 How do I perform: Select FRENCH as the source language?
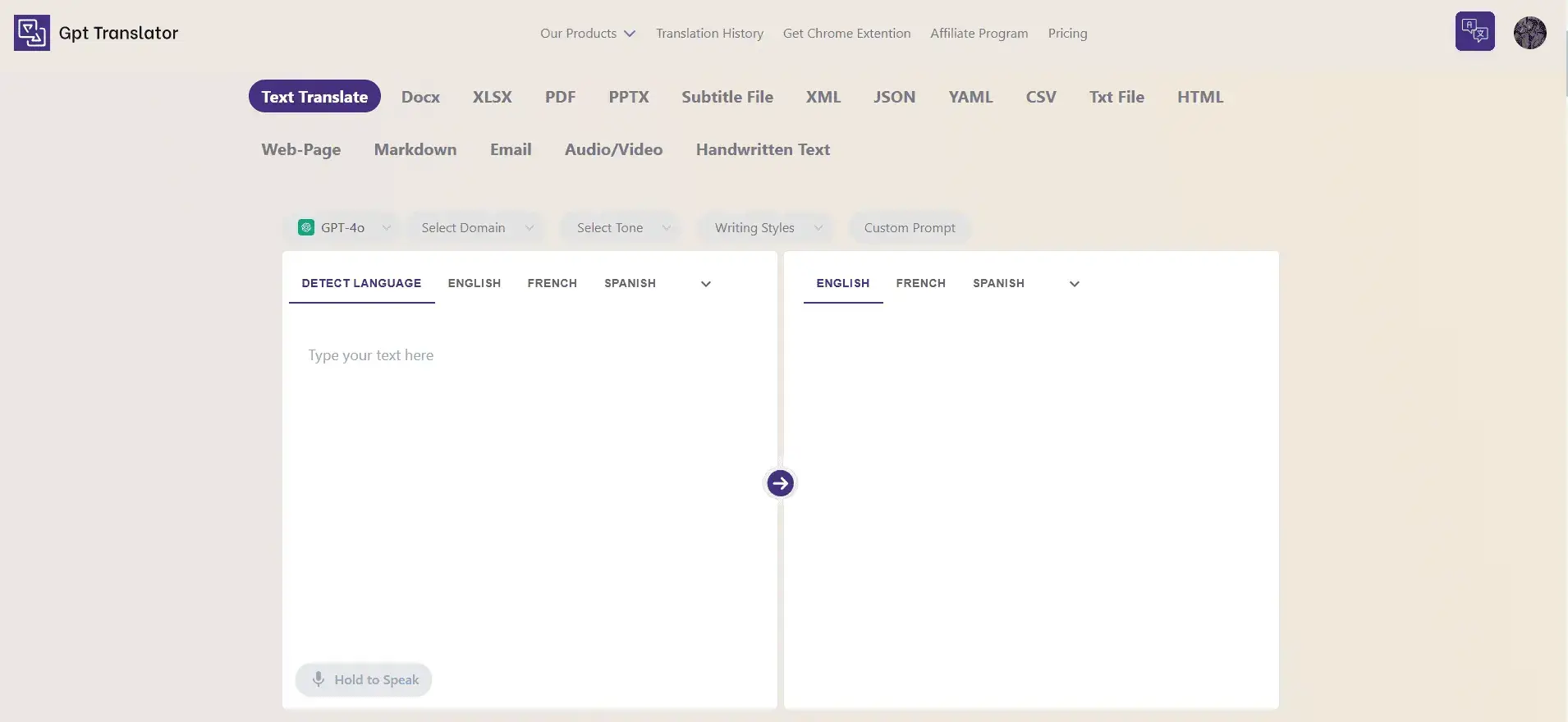(552, 283)
